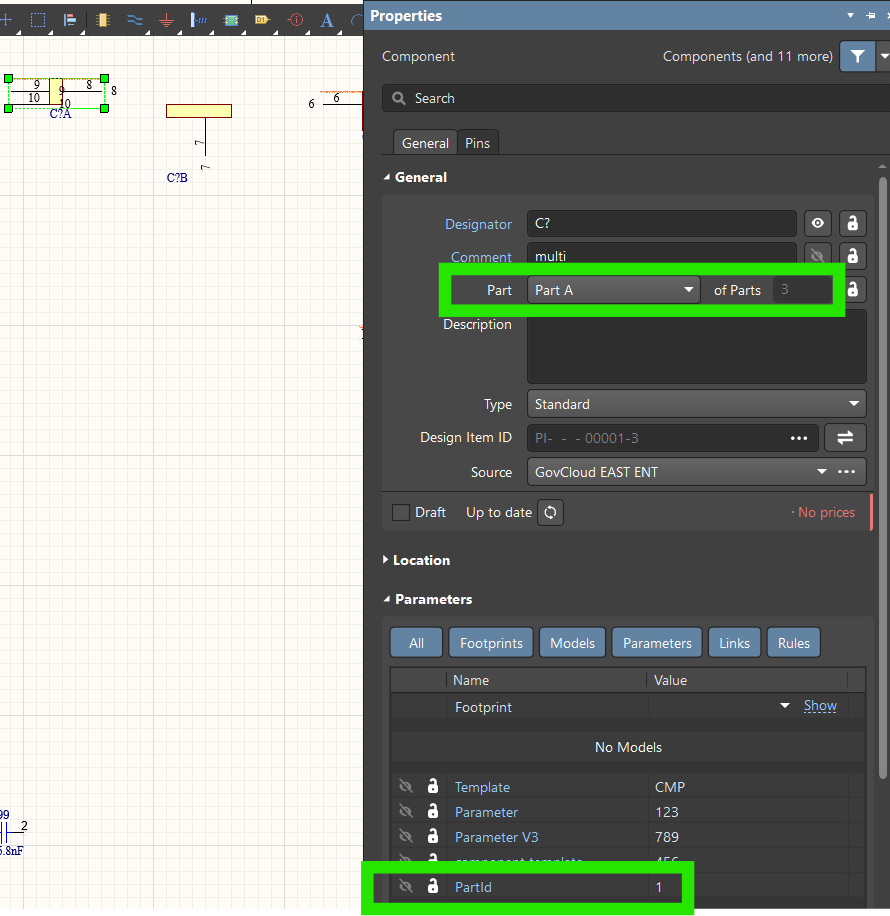Toggle Comment visibility crossed-eye icon
The width and height of the screenshot is (890, 916).
pyautogui.click(x=818, y=256)
